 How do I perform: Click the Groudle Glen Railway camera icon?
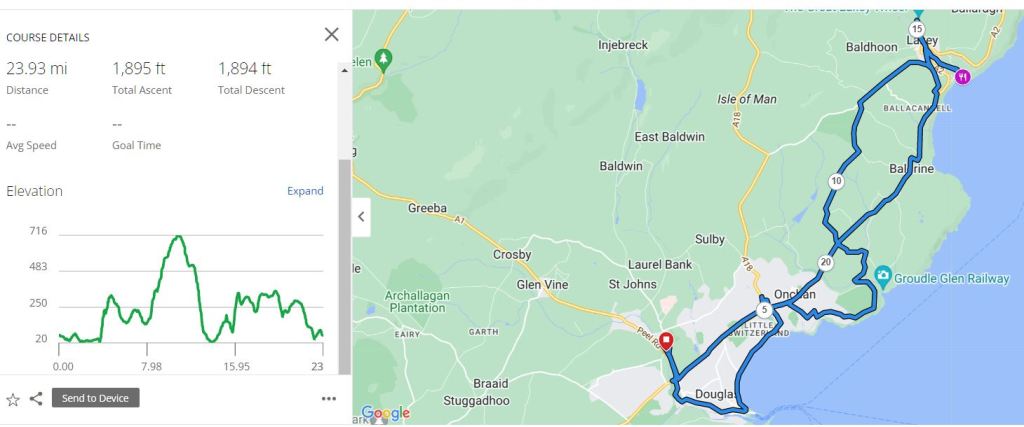click(x=883, y=275)
